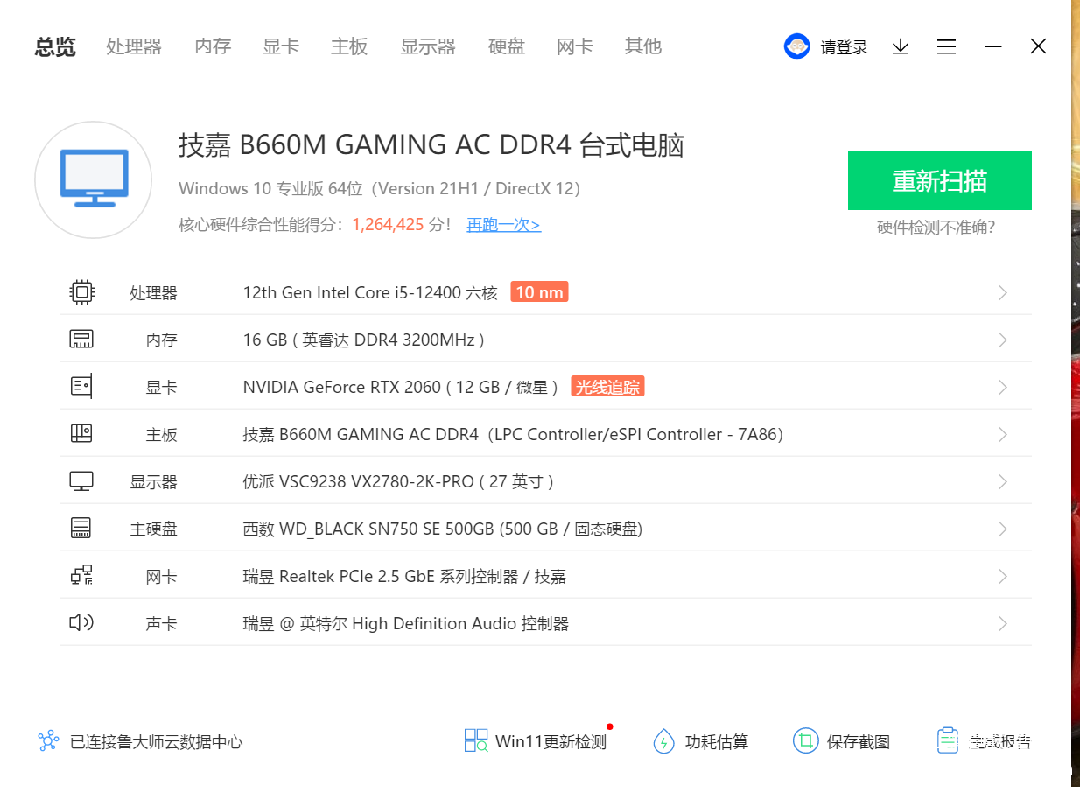The width and height of the screenshot is (1080, 787).
Task: Click the 已连接鲁大师云数据中心 status text
Action: [x=156, y=742]
